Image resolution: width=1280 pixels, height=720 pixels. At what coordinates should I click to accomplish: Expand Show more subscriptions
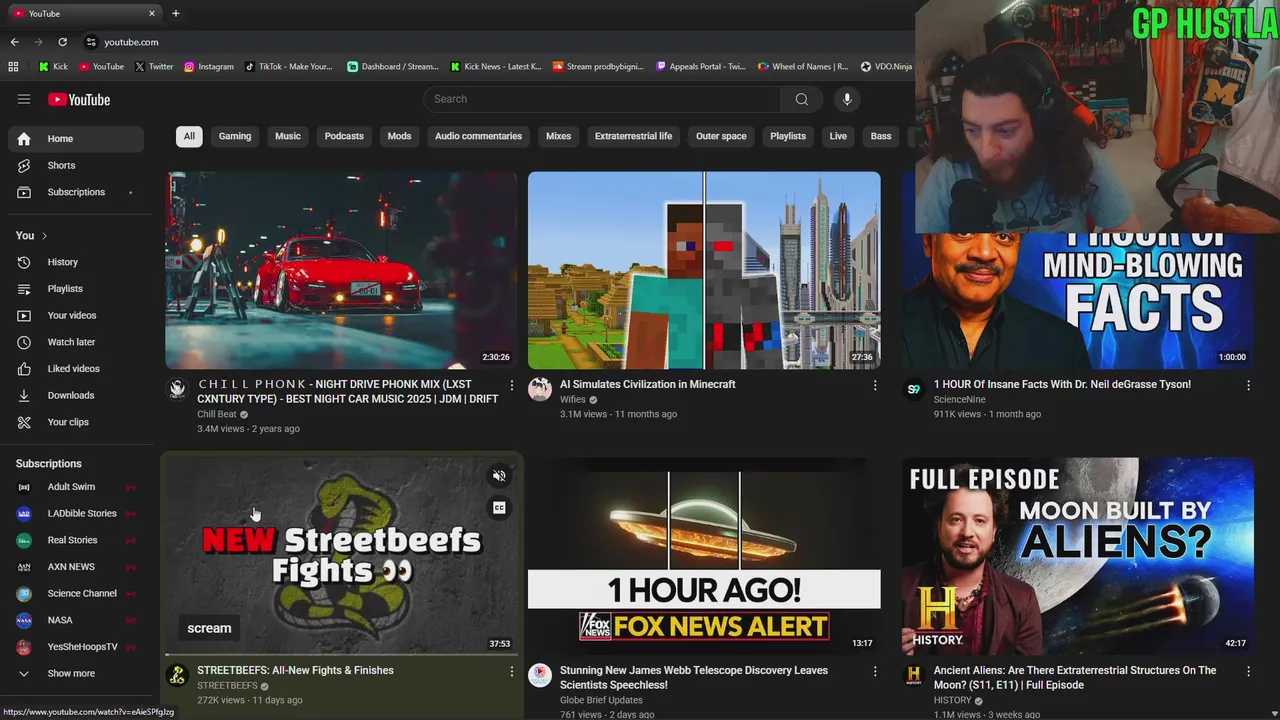[x=76, y=673]
